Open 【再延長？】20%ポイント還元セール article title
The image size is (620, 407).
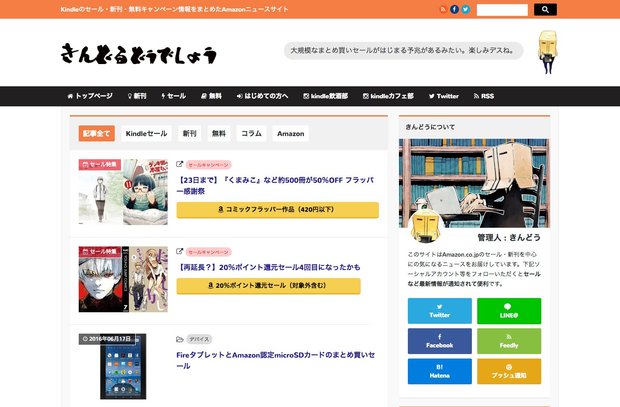point(268,267)
